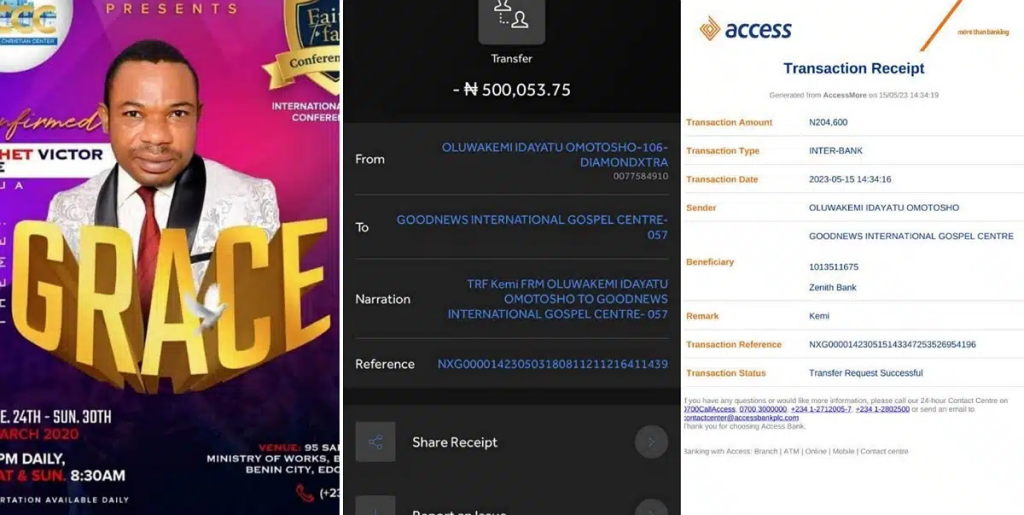Click the -₦500,053.75 transfer amount
The width and height of the screenshot is (1024, 515).
(511, 90)
